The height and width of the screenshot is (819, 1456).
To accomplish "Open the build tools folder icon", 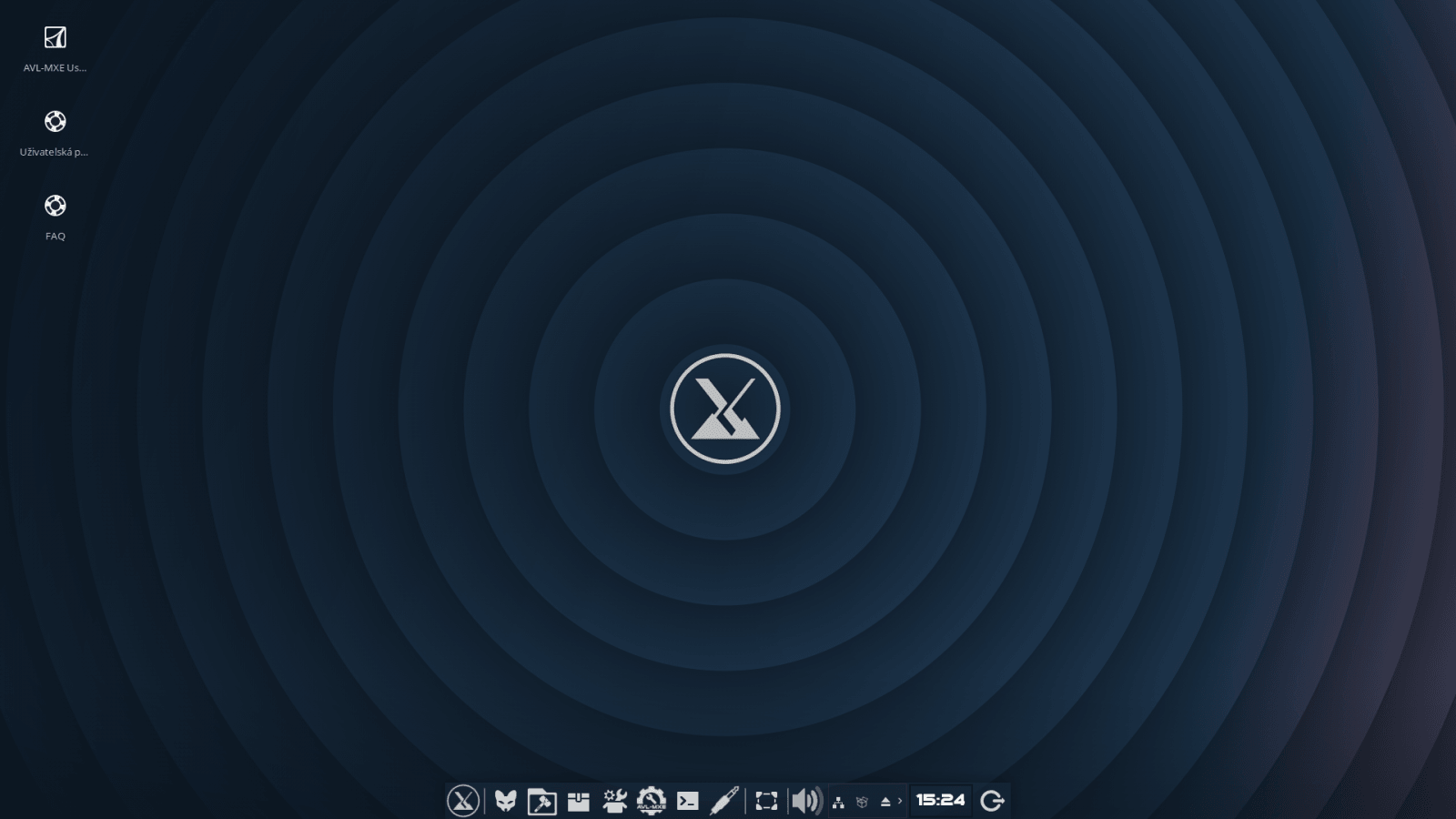I will point(541,801).
